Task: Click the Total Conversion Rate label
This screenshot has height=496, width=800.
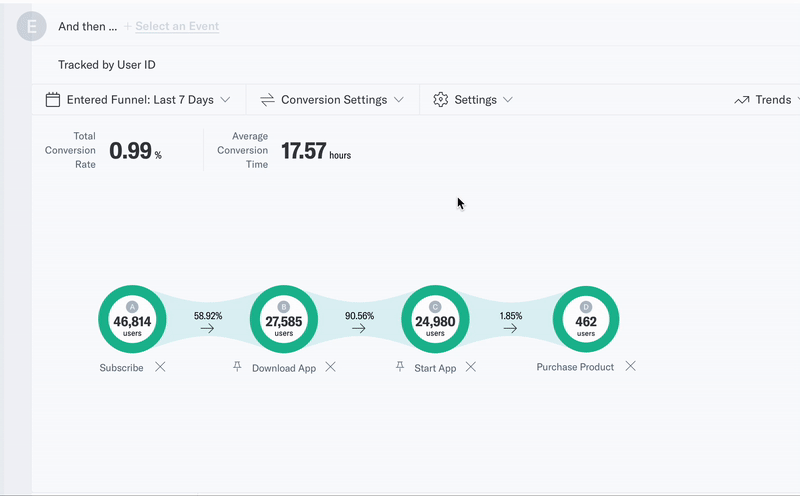Action: 70,150
